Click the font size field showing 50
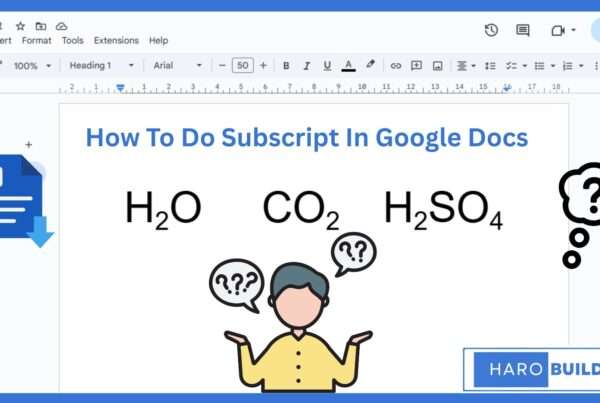Image resolution: width=600 pixels, height=403 pixels. click(243, 65)
